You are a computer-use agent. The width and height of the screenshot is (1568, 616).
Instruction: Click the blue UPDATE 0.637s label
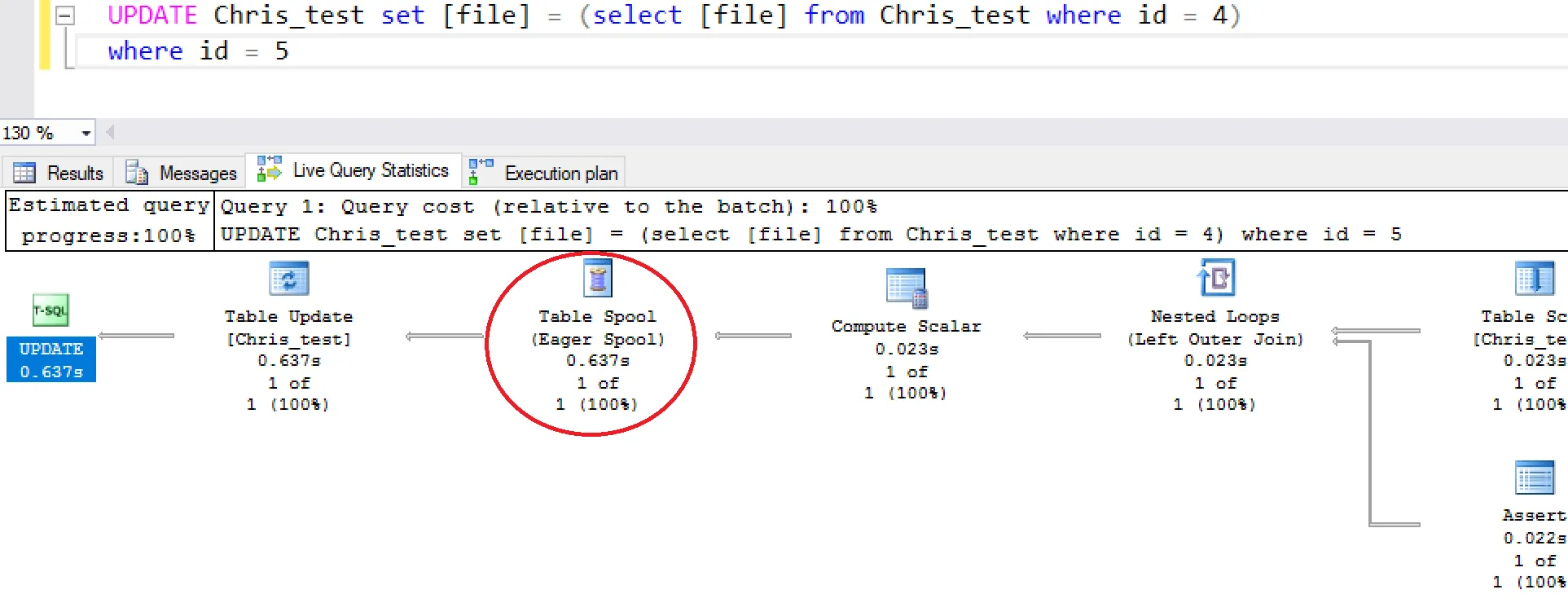(x=51, y=359)
